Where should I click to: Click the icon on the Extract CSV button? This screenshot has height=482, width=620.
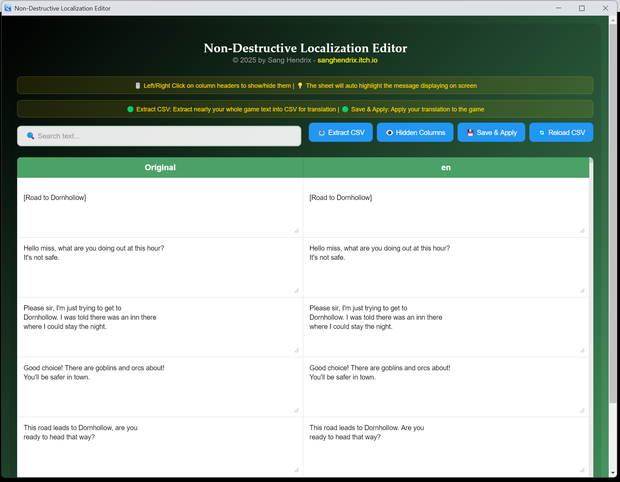321,133
